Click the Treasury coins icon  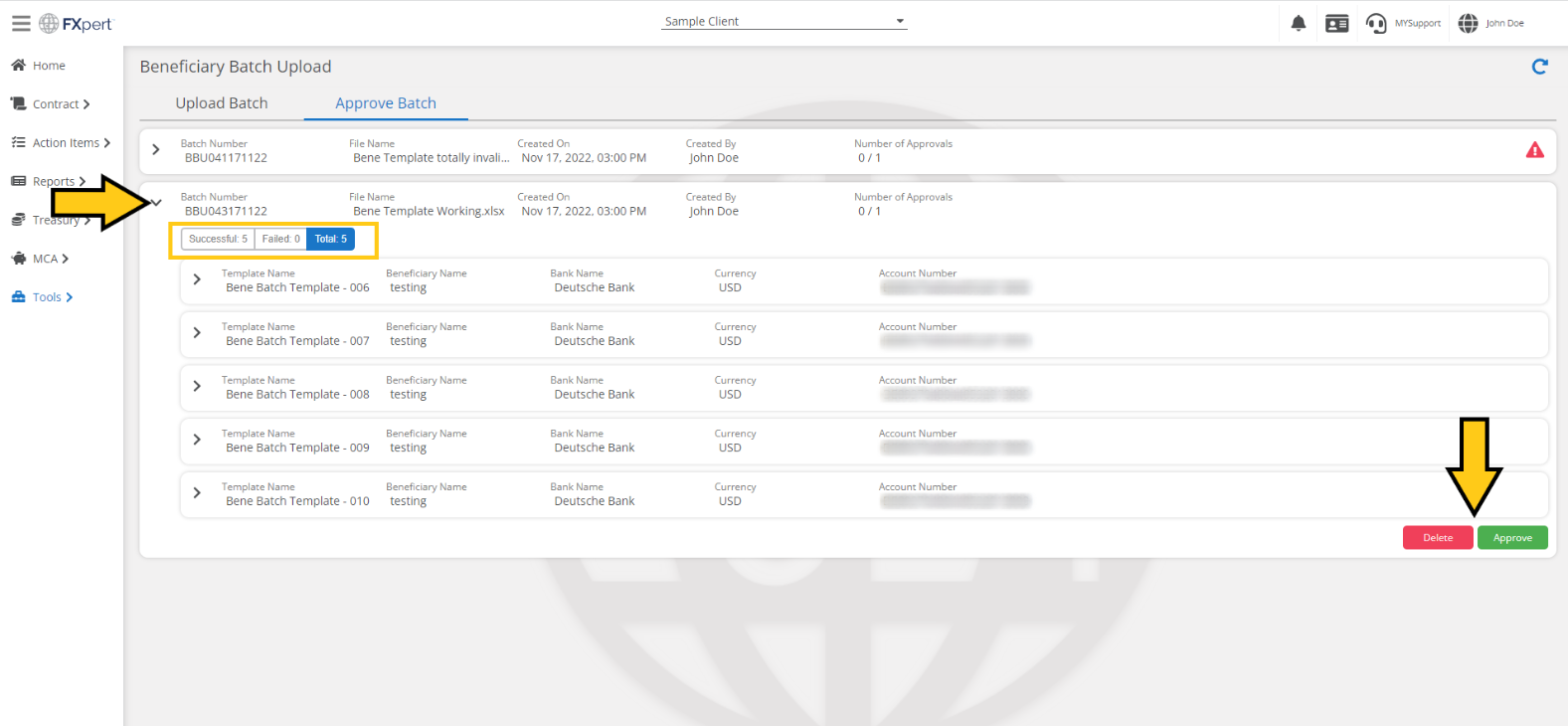coord(18,220)
